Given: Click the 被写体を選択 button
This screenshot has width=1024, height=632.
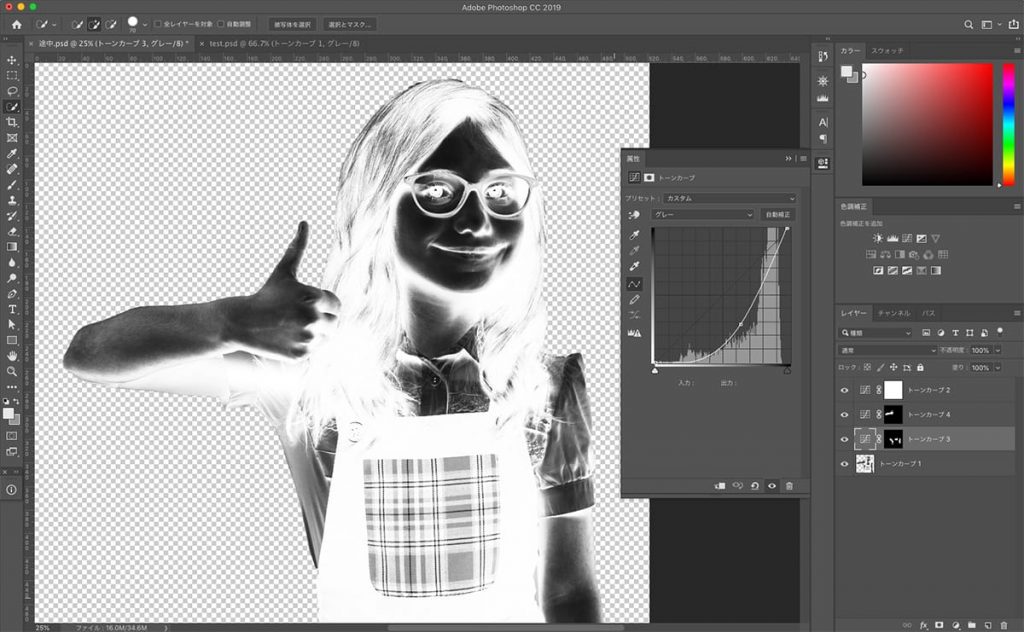Looking at the screenshot, I should [292, 24].
